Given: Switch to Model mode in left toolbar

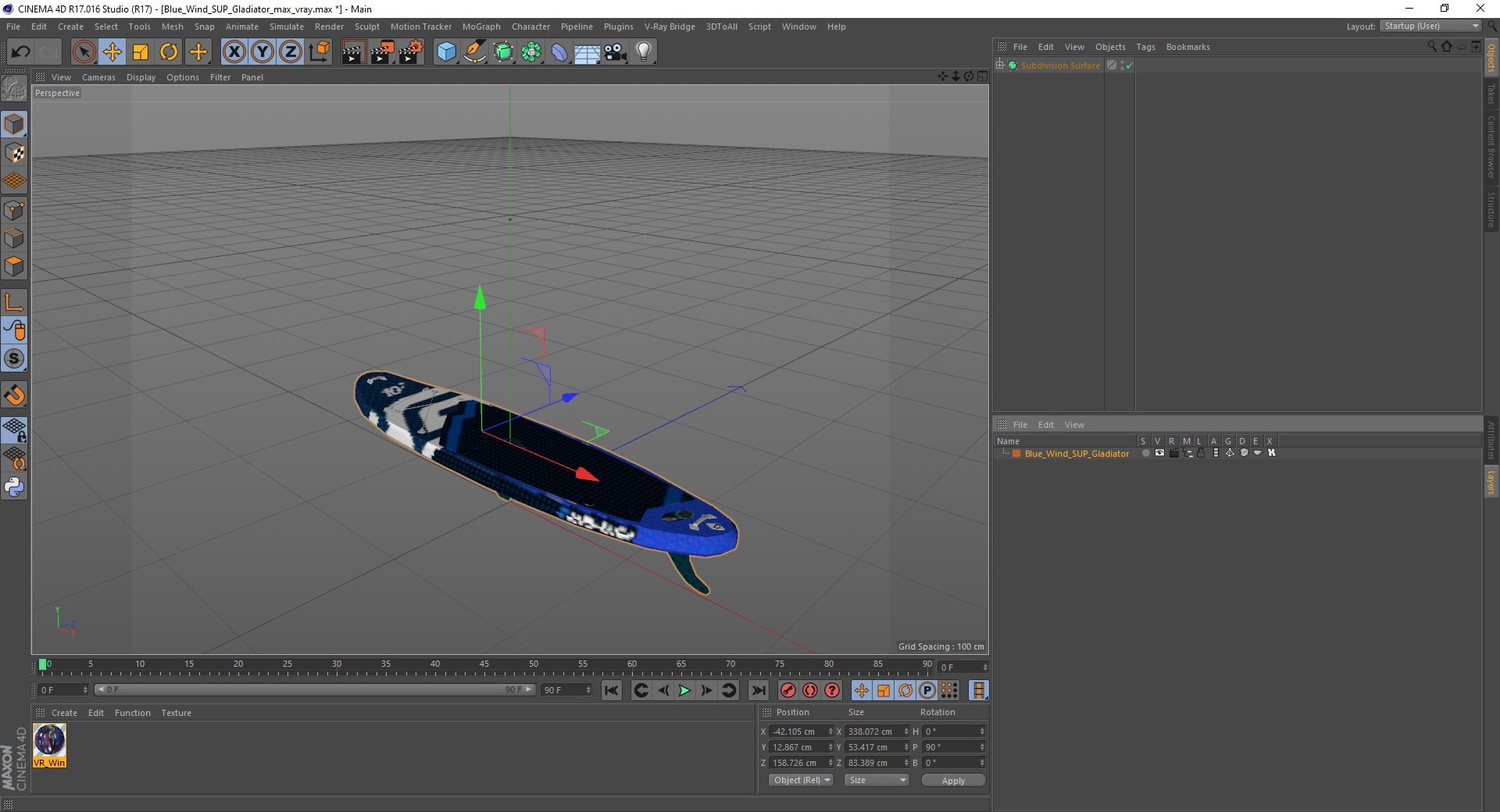Looking at the screenshot, I should coord(14,124).
